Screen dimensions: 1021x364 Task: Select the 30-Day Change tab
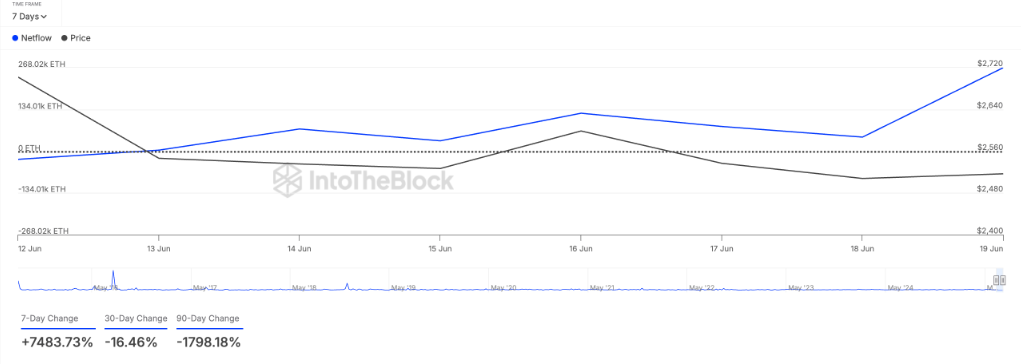(x=135, y=319)
